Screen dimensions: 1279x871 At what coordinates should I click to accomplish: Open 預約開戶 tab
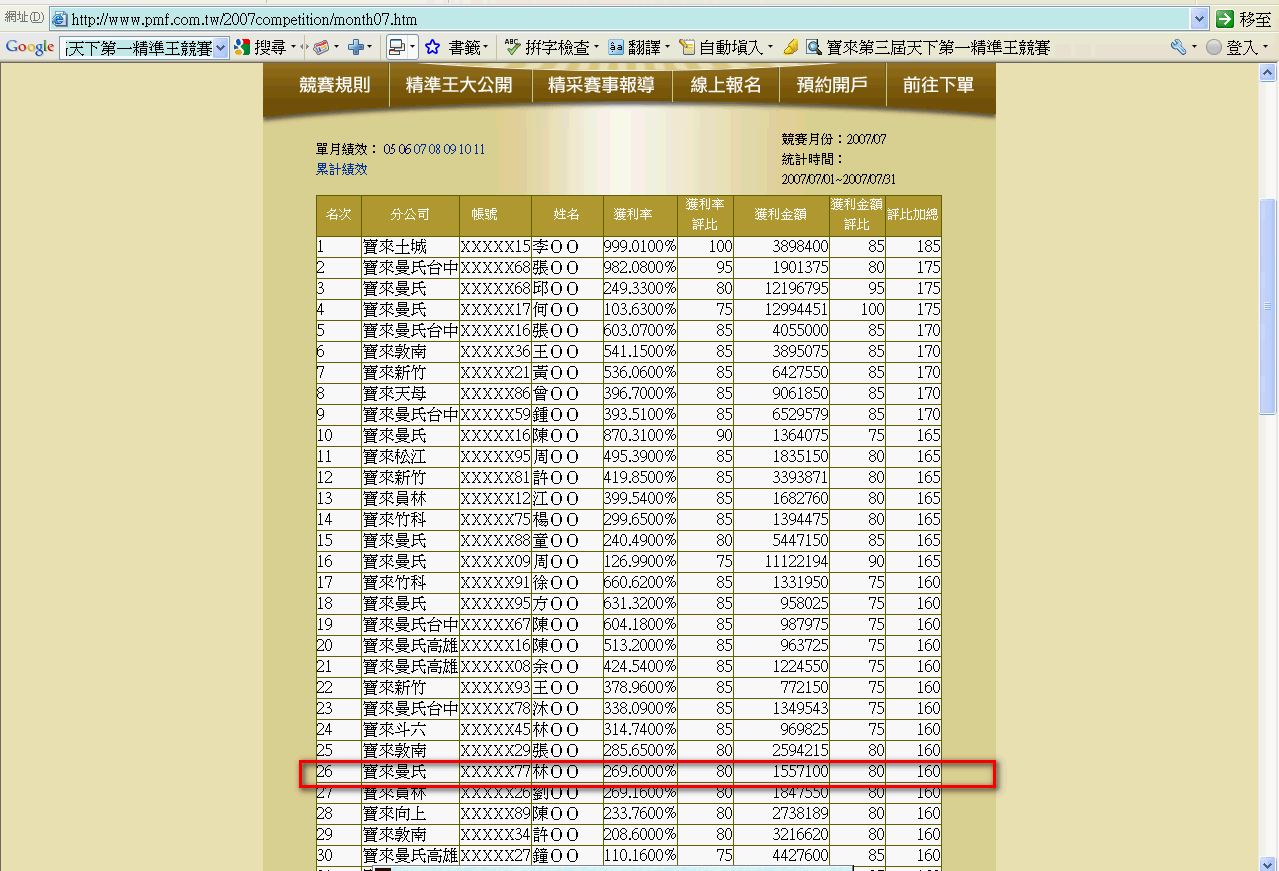832,86
